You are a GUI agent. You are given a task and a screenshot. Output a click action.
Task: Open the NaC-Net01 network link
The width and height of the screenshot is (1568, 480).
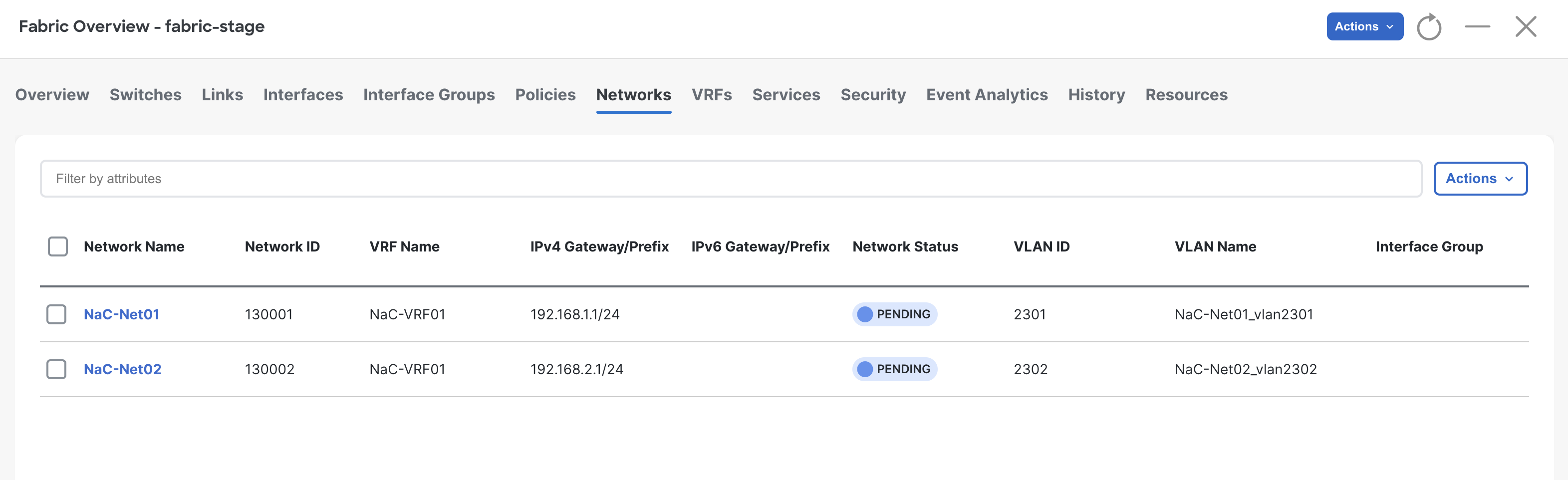pyautogui.click(x=122, y=314)
